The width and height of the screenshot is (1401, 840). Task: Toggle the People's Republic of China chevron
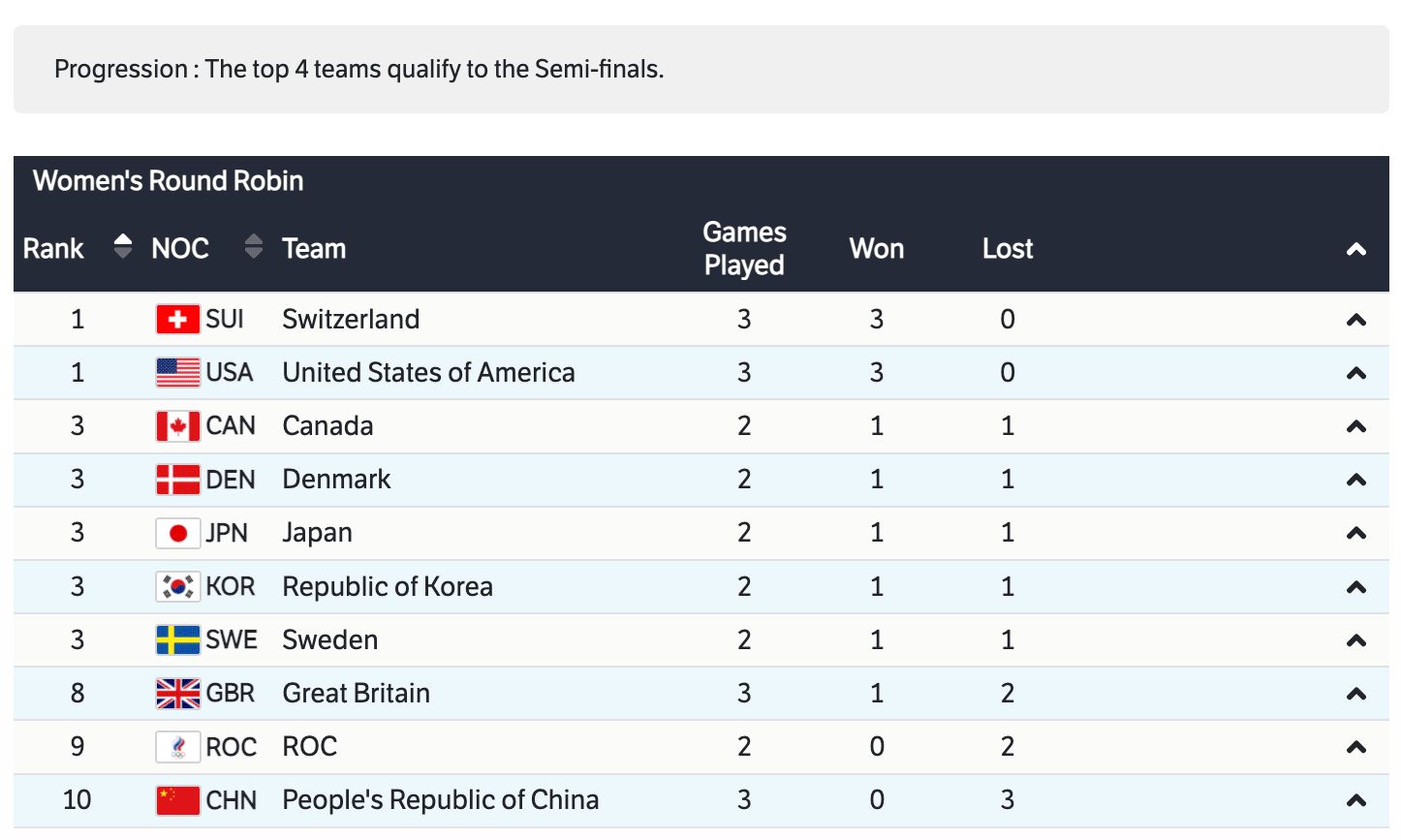[1356, 801]
